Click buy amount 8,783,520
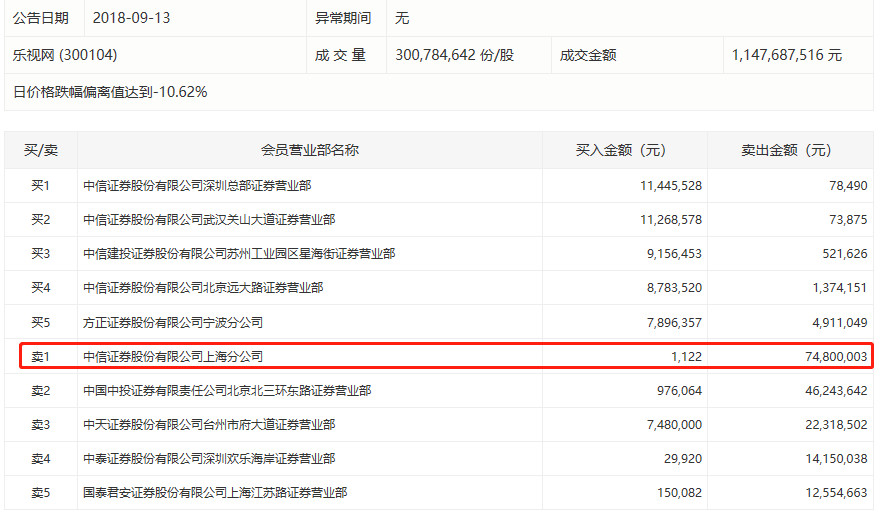Screen dimensions: 895x526 click(674, 288)
